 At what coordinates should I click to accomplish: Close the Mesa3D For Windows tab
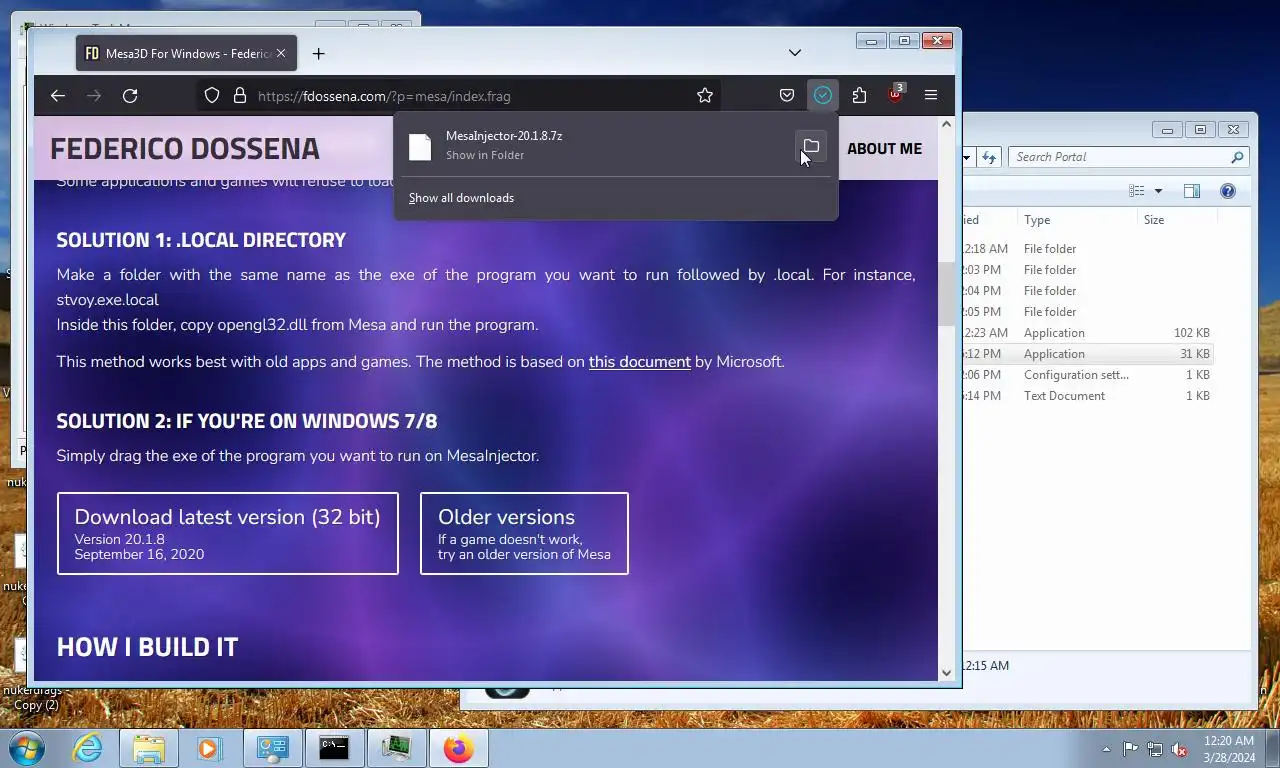282,54
